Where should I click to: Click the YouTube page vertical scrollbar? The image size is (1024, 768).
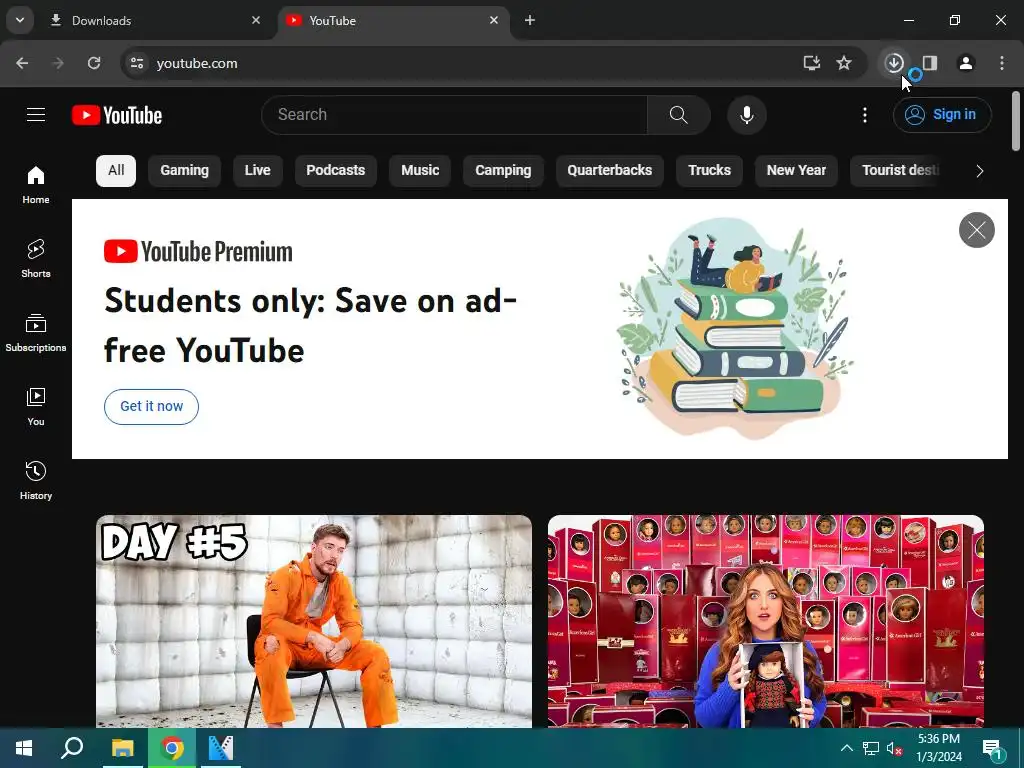(x=1016, y=121)
